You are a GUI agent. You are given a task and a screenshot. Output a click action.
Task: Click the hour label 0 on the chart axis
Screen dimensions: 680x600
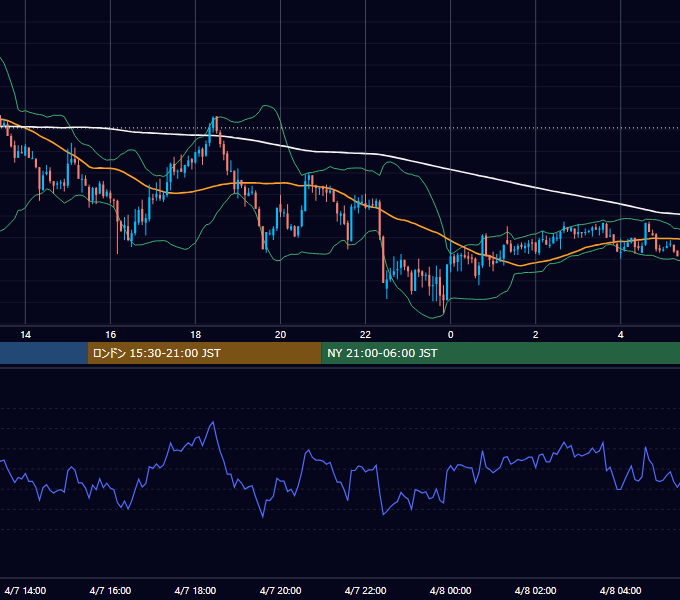tap(451, 335)
